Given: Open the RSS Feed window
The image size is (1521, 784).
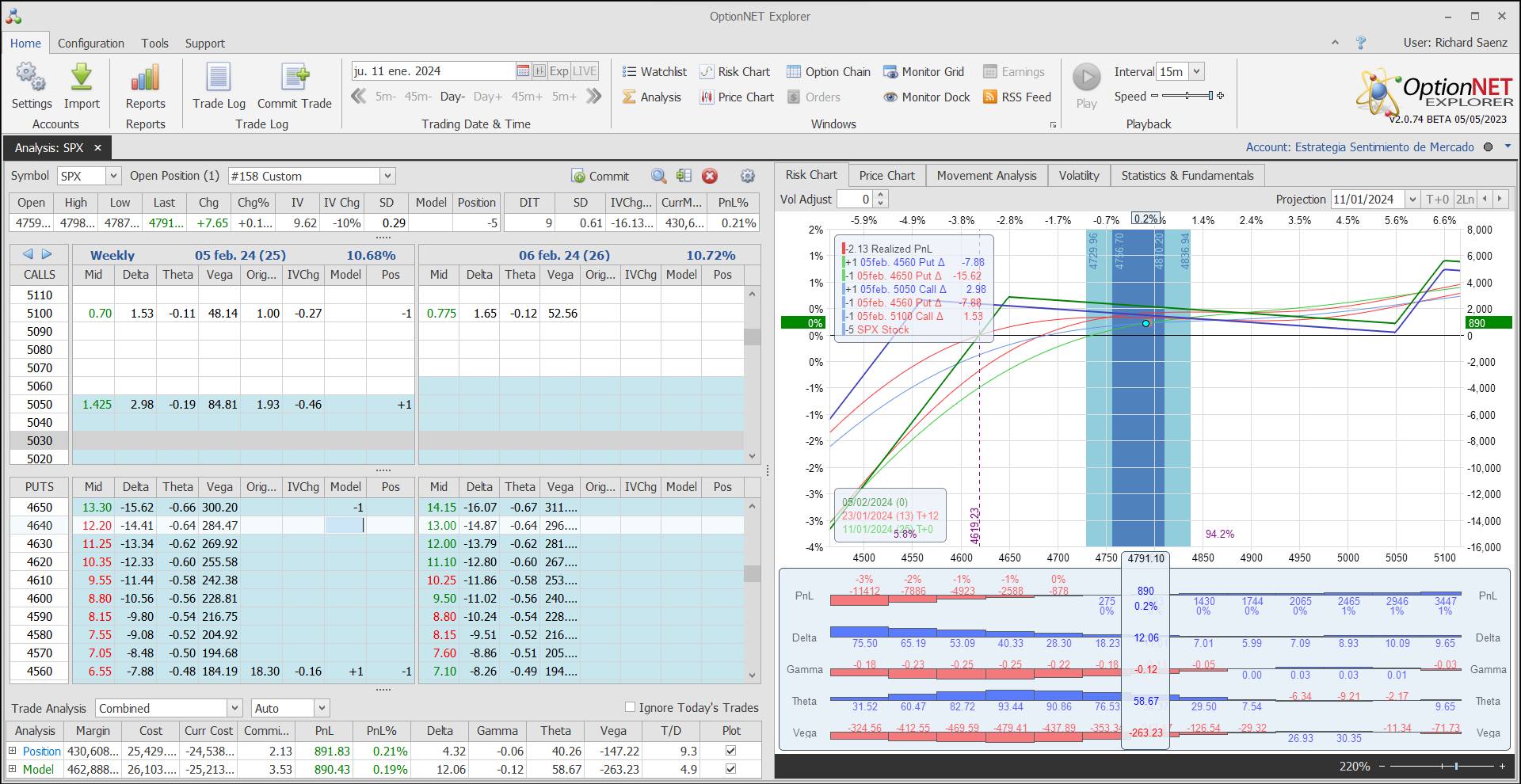Looking at the screenshot, I should [x=1017, y=97].
